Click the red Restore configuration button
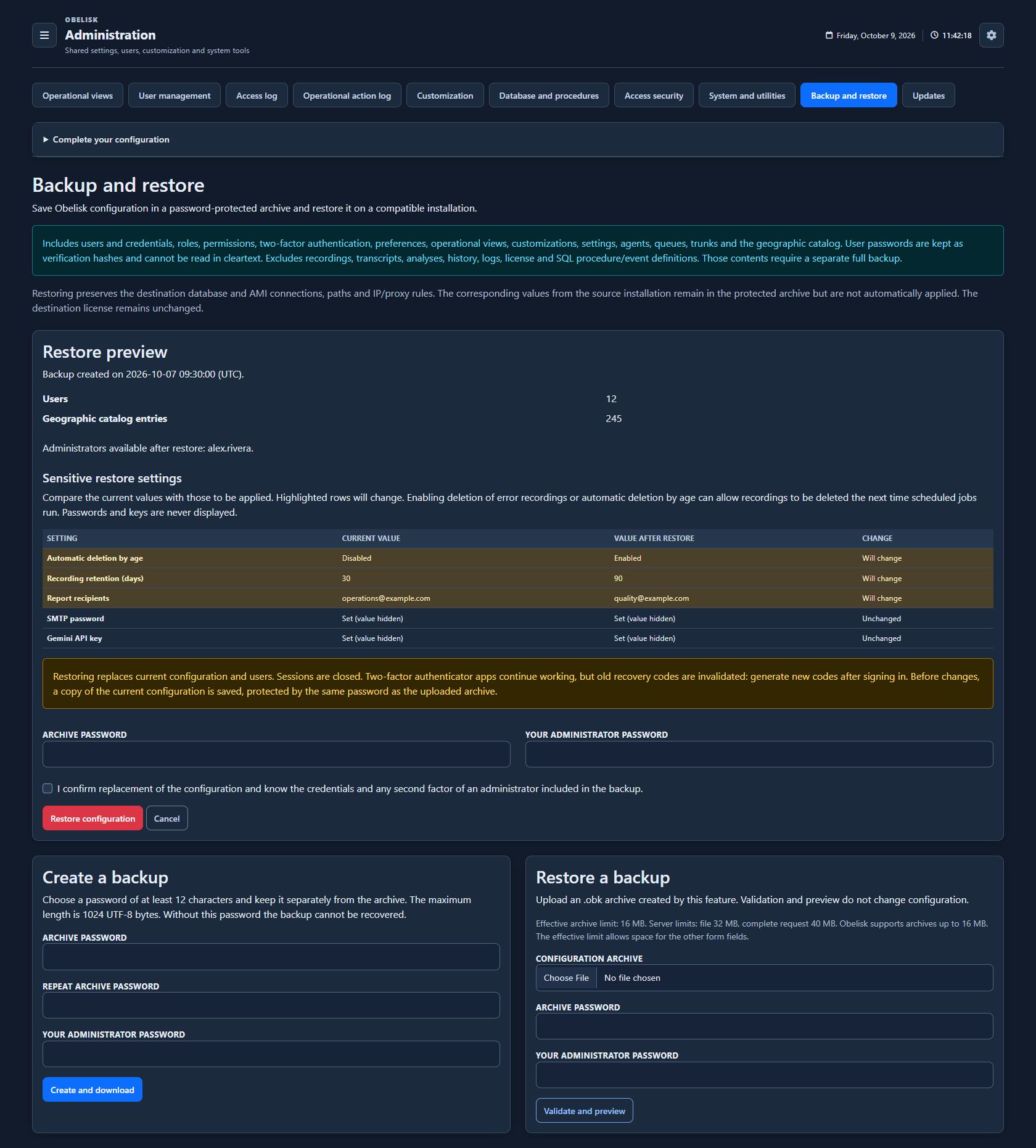The width and height of the screenshot is (1036, 1148). coord(92,819)
